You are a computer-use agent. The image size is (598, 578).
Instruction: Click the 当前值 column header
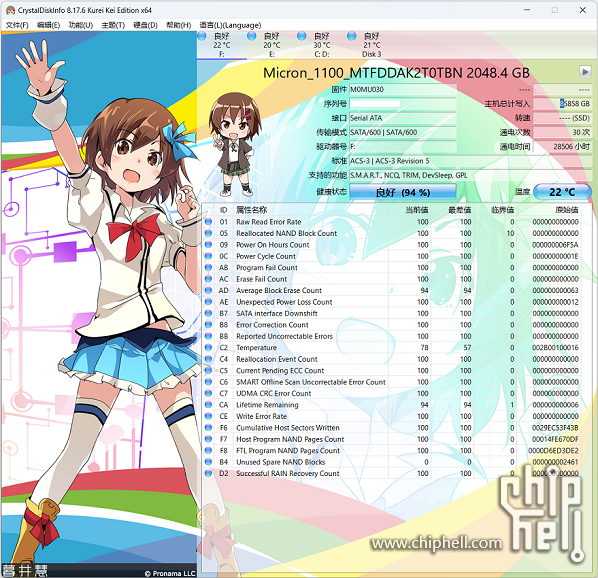[417, 210]
